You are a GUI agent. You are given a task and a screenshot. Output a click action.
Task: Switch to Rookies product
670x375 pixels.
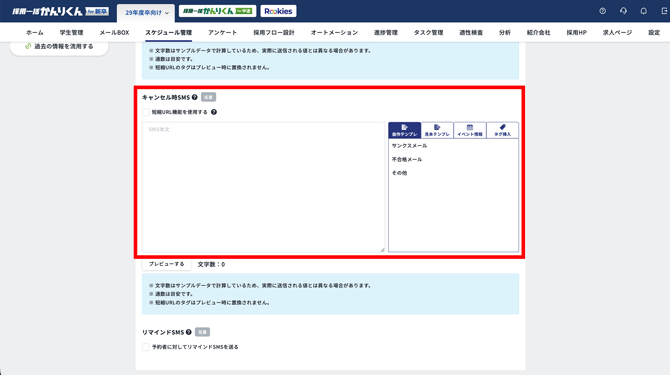tap(278, 11)
